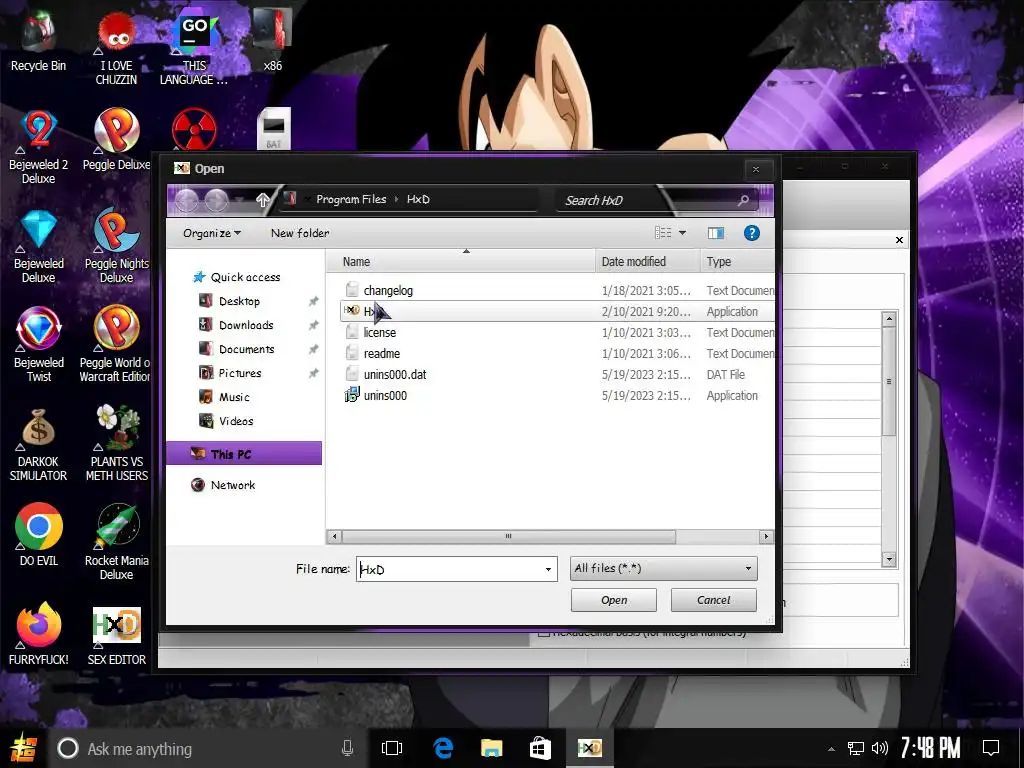Launch Peggle World of Warcraft Edition shortcut
This screenshot has width=1024, height=768.
[115, 344]
